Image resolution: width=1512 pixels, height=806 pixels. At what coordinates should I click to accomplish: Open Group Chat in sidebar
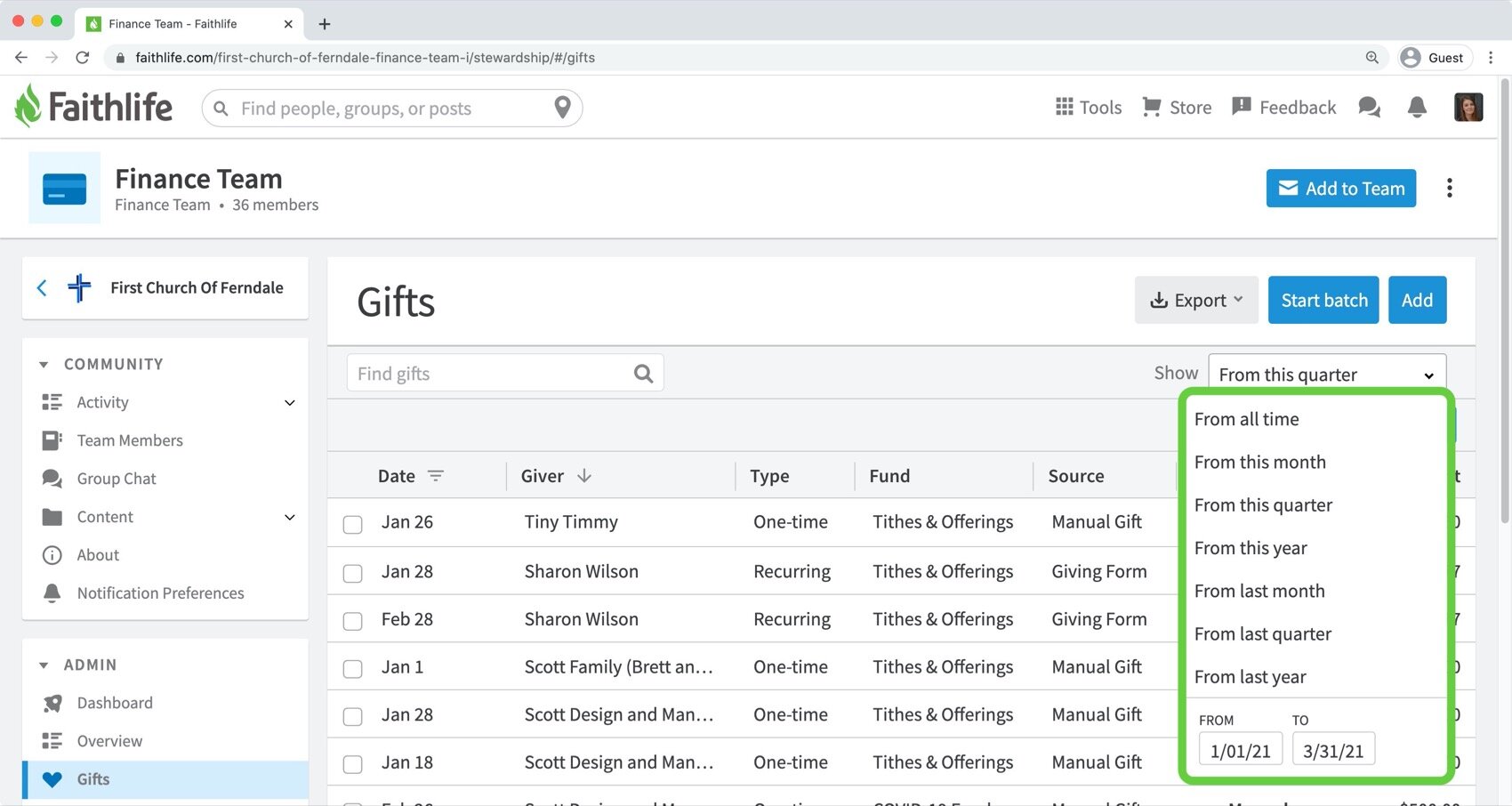117,479
